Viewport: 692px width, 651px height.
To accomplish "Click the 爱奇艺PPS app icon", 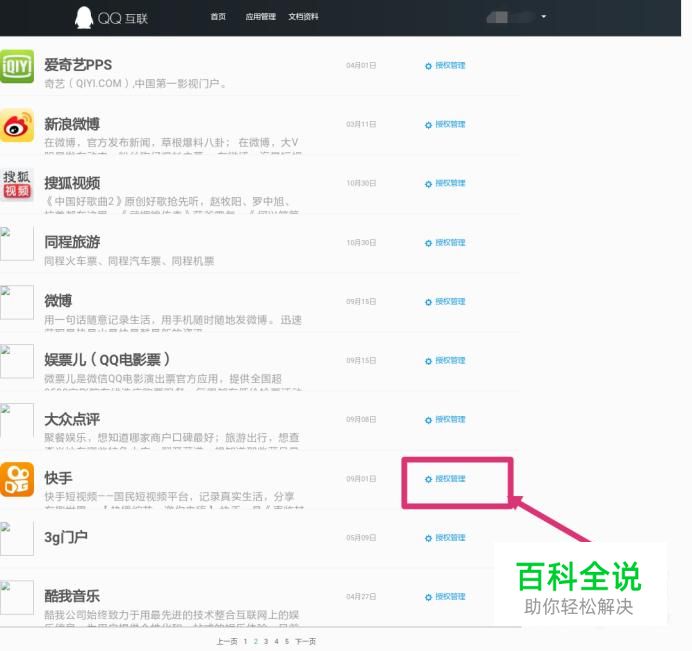I will (x=17, y=66).
